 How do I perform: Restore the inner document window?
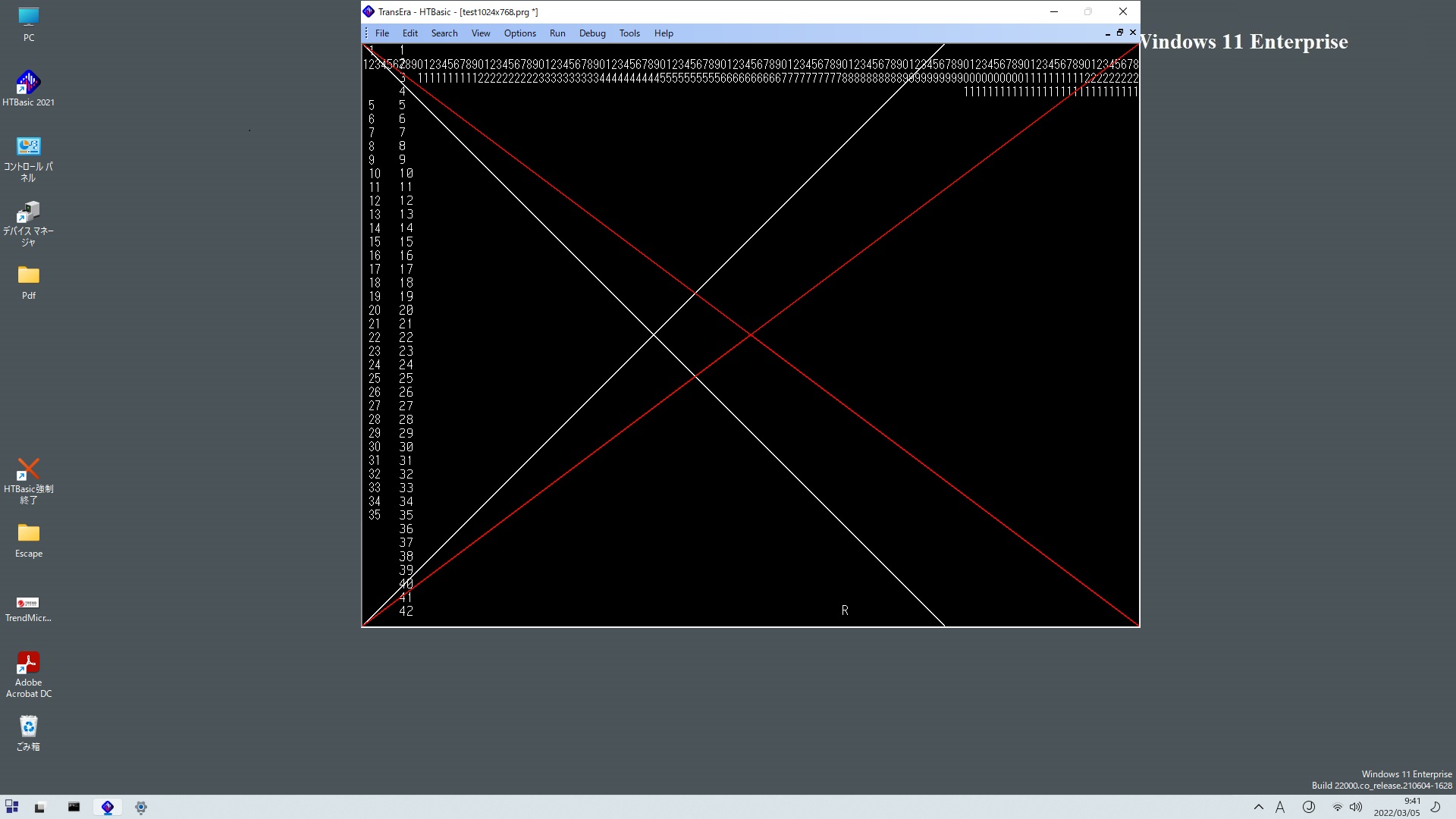(x=1120, y=33)
